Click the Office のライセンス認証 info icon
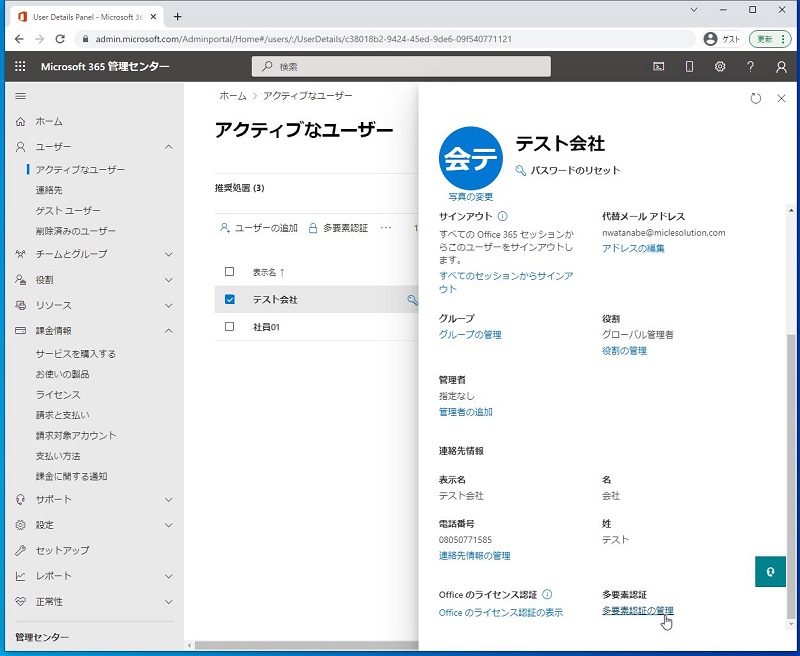 [x=547, y=594]
